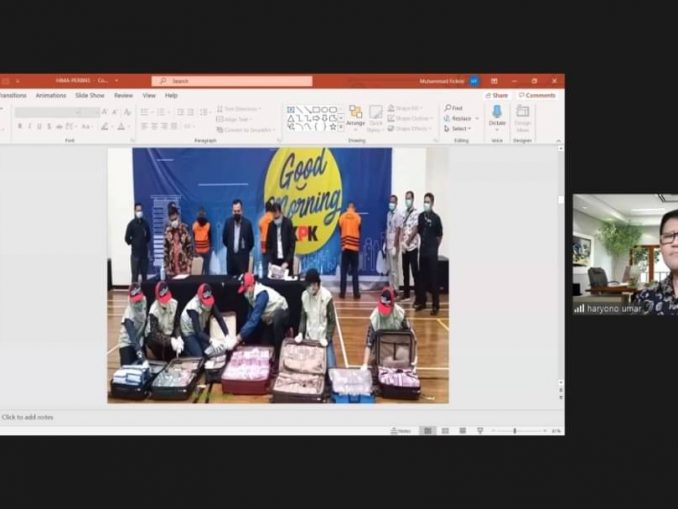This screenshot has width=678, height=509.
Task: Open the Arrange menu icon
Action: pyautogui.click(x=355, y=112)
